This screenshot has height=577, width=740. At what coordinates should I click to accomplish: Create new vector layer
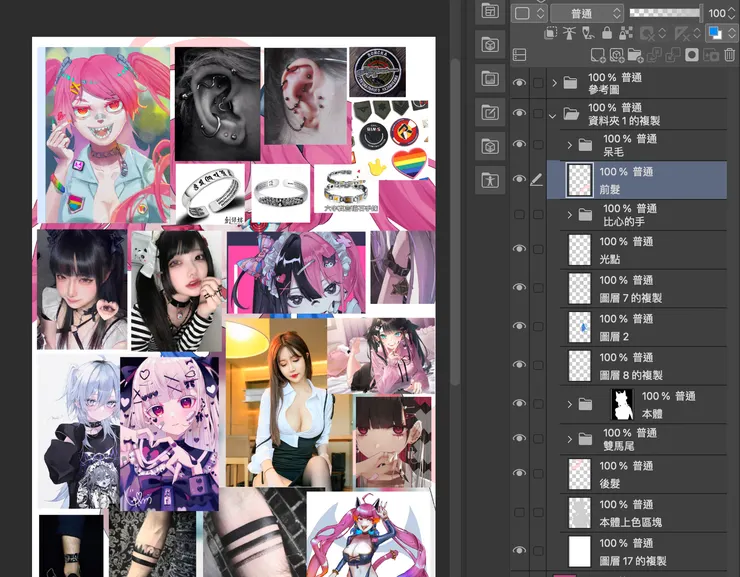pos(617,55)
